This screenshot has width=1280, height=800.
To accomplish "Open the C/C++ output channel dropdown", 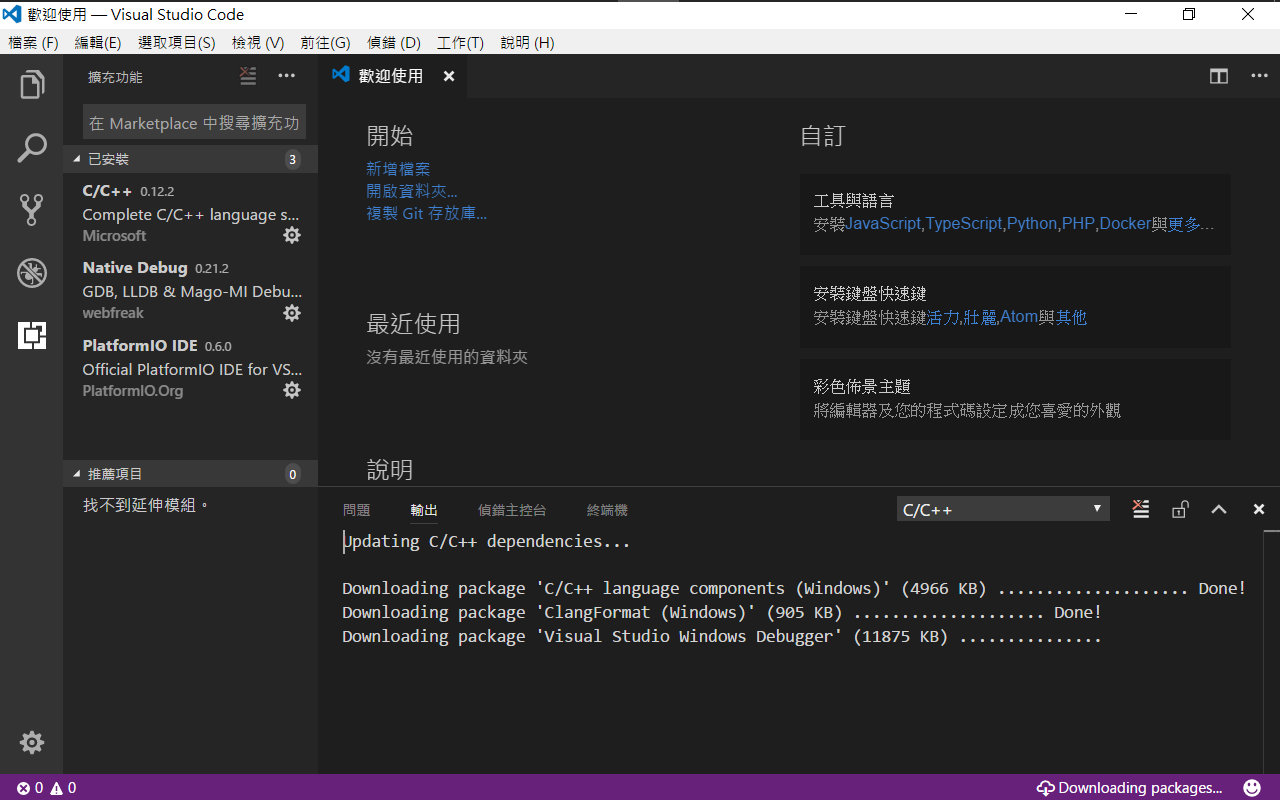I will [1002, 508].
